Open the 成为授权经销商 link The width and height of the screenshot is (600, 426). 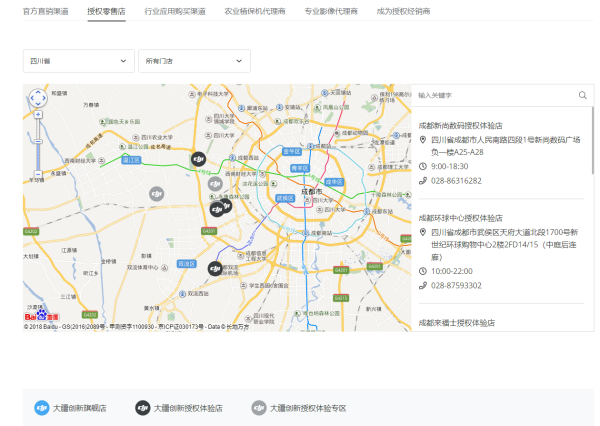[x=403, y=10]
